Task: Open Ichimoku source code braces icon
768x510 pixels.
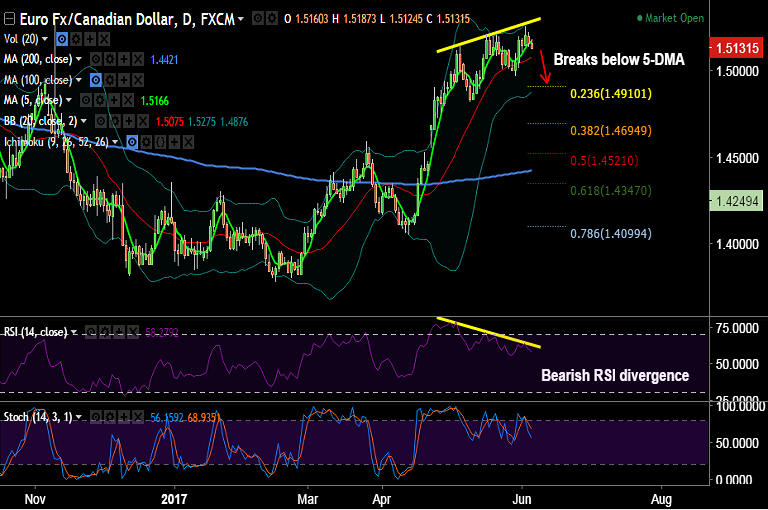Action: click(x=160, y=142)
